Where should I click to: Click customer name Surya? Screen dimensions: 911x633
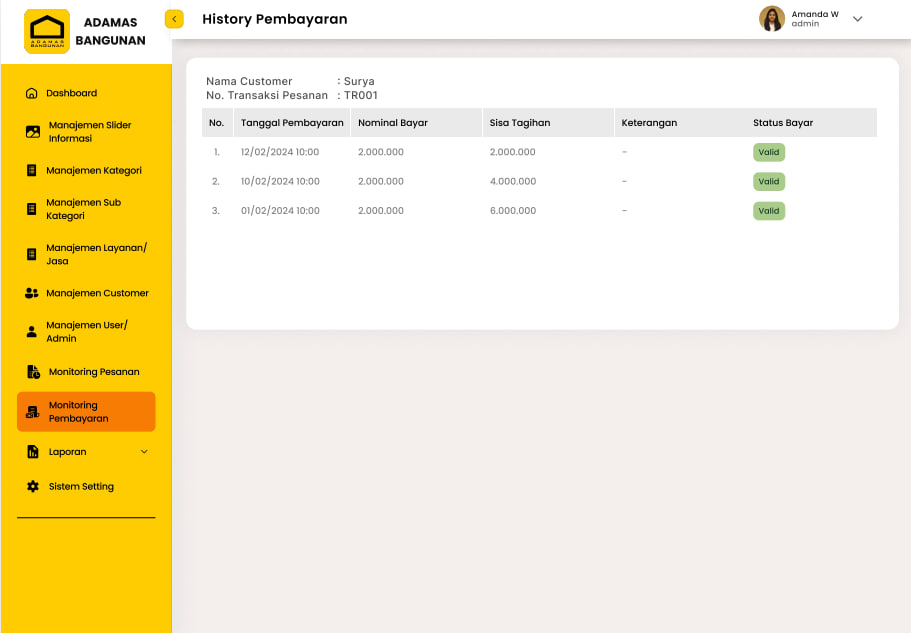tap(359, 81)
